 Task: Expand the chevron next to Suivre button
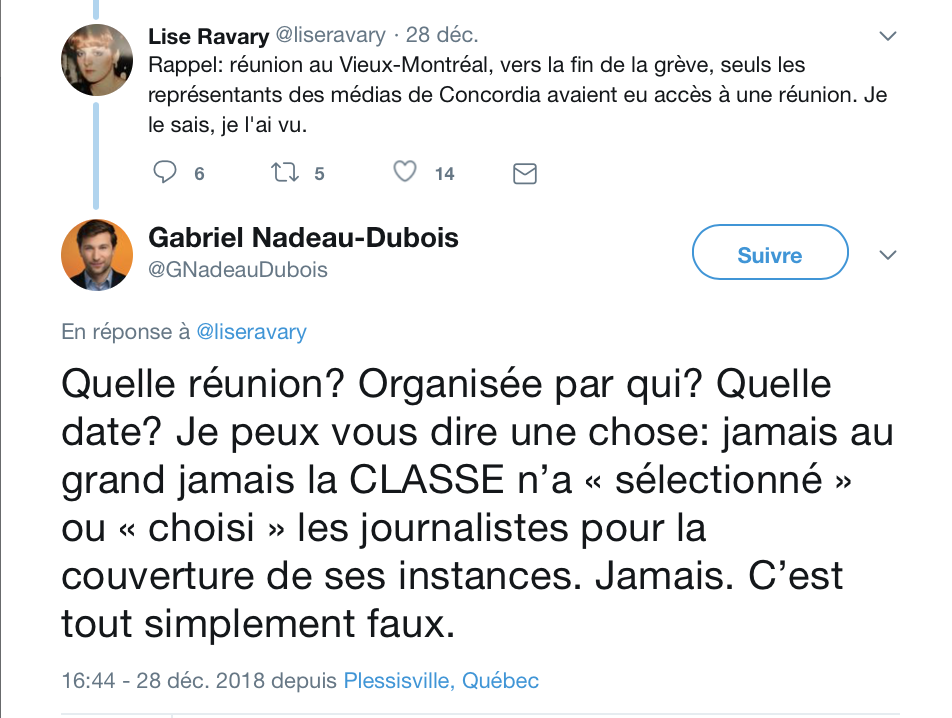point(888,255)
